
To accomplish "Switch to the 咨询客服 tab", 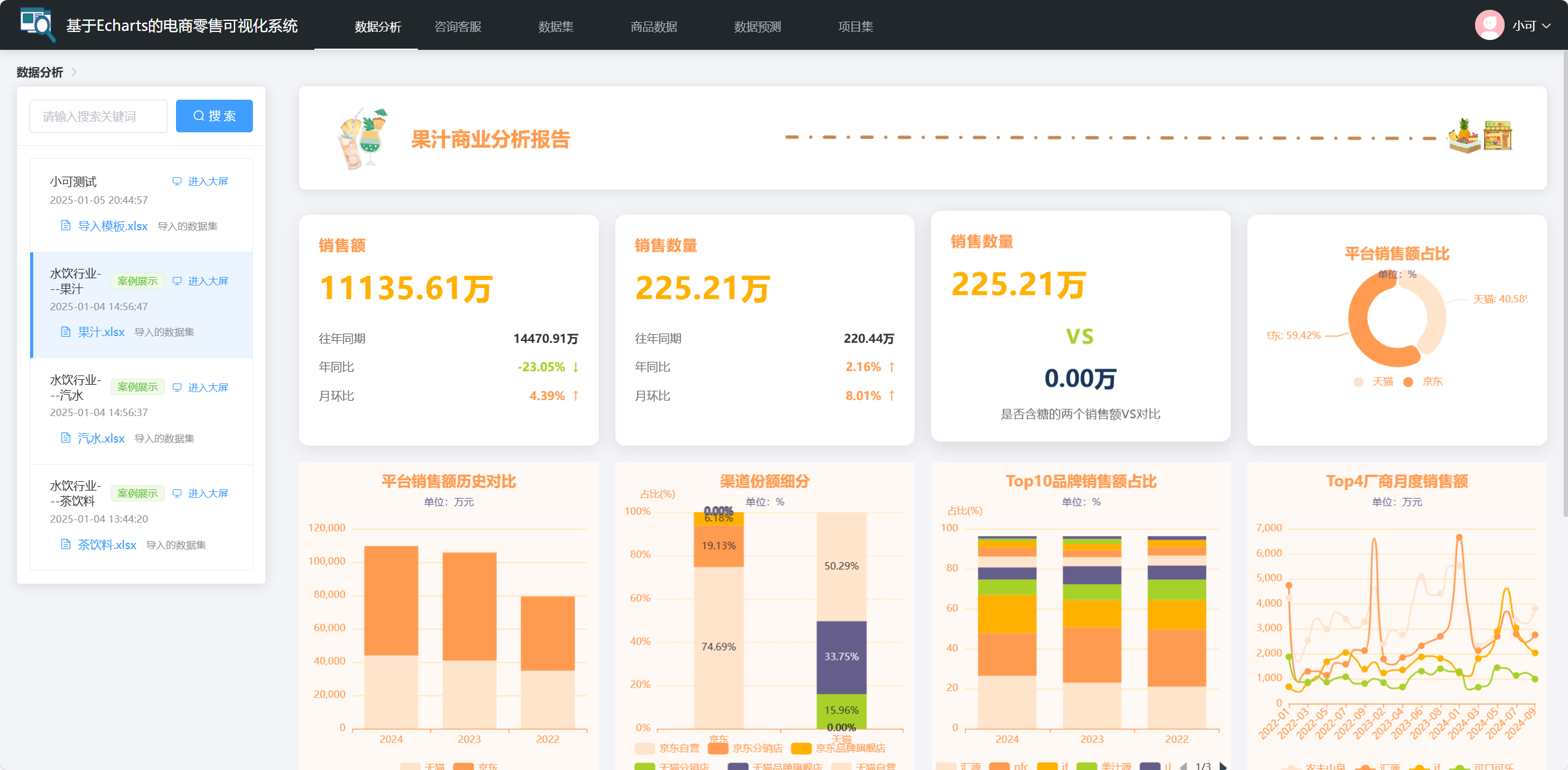I will (x=458, y=26).
